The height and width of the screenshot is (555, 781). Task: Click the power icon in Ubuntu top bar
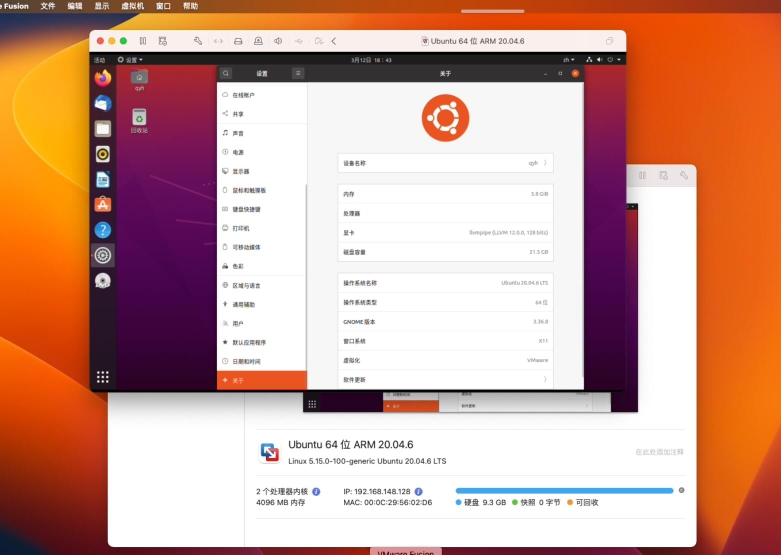(x=610, y=60)
